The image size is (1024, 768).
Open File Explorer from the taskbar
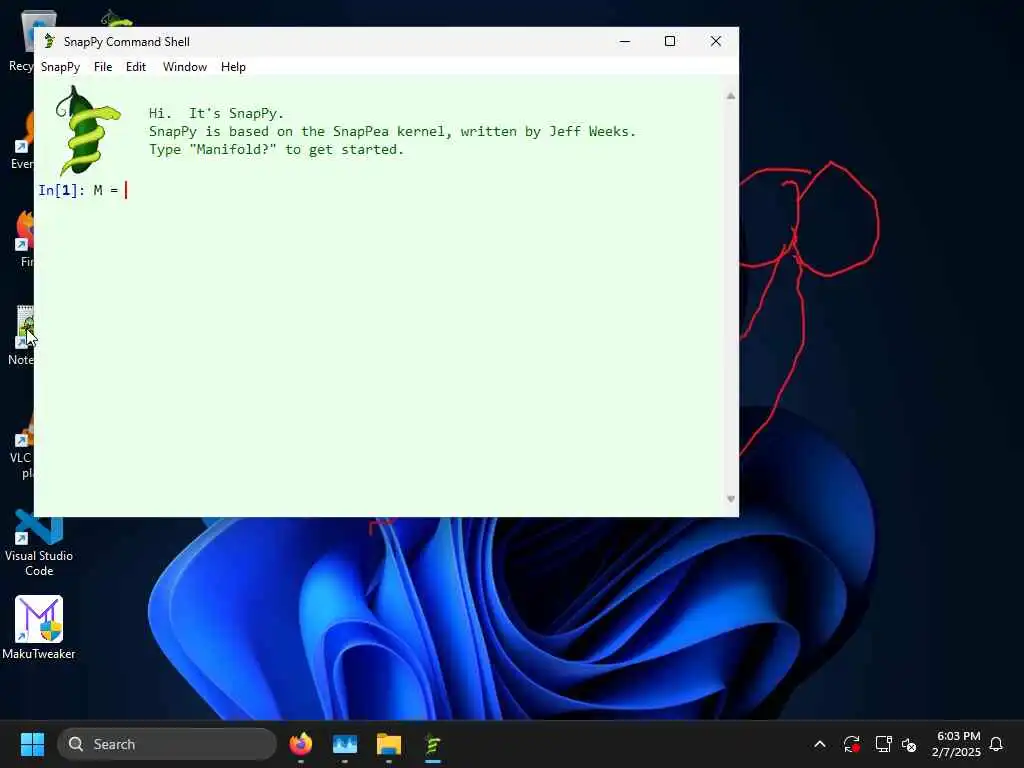point(389,744)
